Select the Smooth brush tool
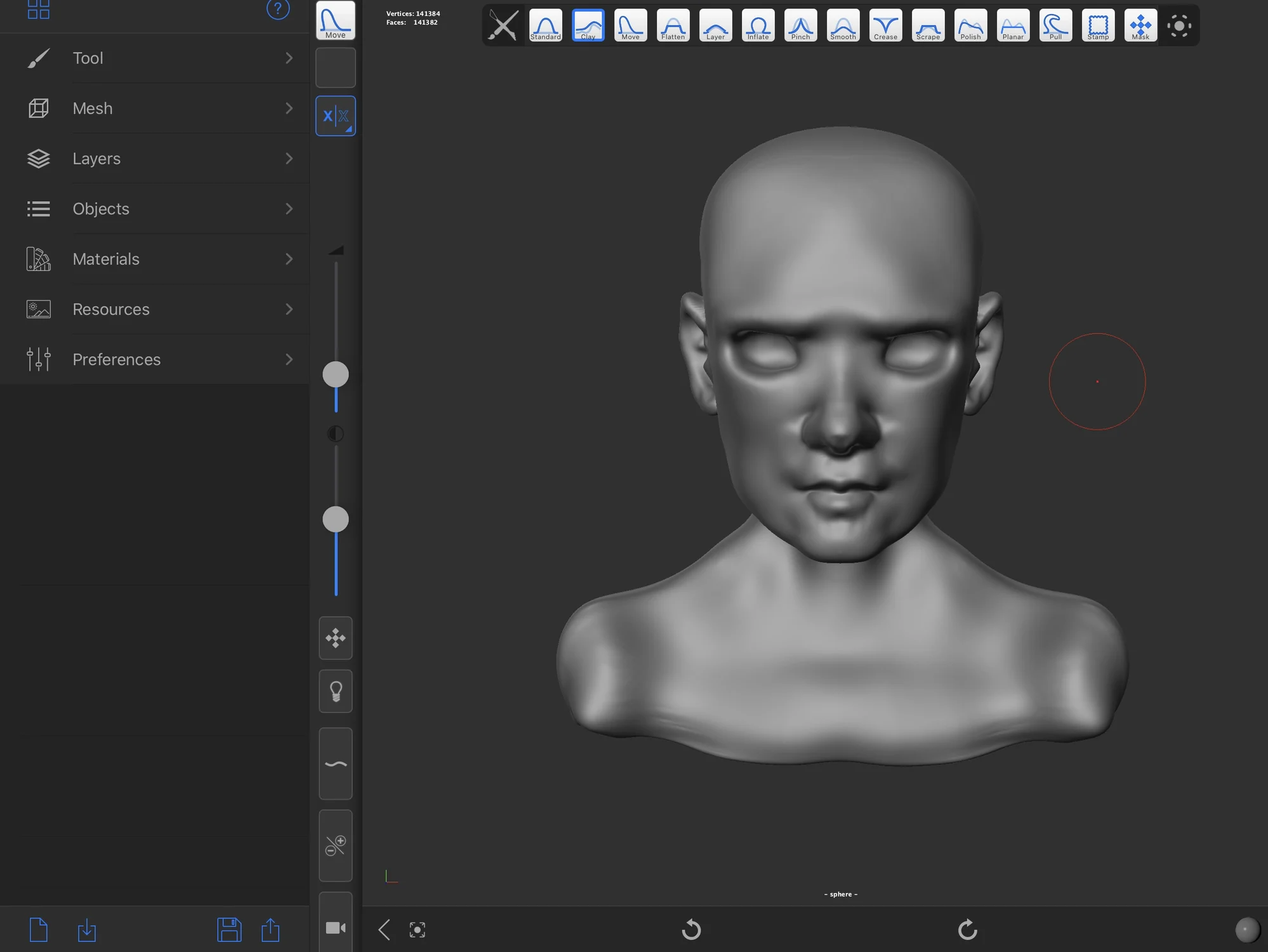 [843, 23]
